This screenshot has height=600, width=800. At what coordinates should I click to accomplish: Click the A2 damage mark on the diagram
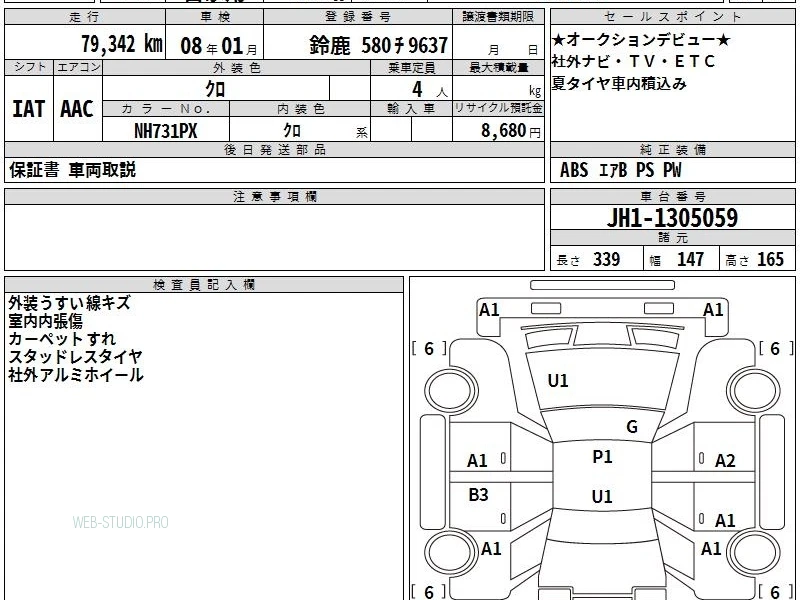[725, 461]
